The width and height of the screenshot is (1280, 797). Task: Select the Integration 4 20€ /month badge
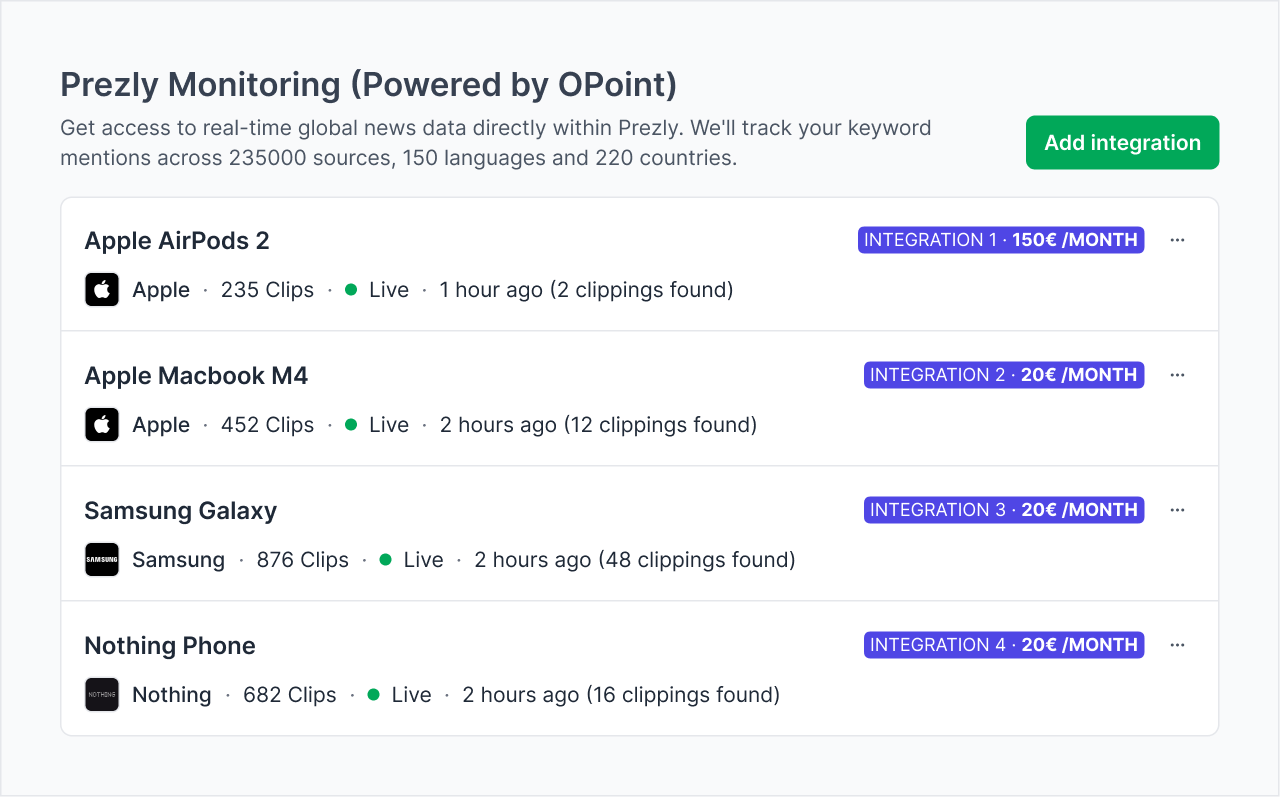point(1004,645)
